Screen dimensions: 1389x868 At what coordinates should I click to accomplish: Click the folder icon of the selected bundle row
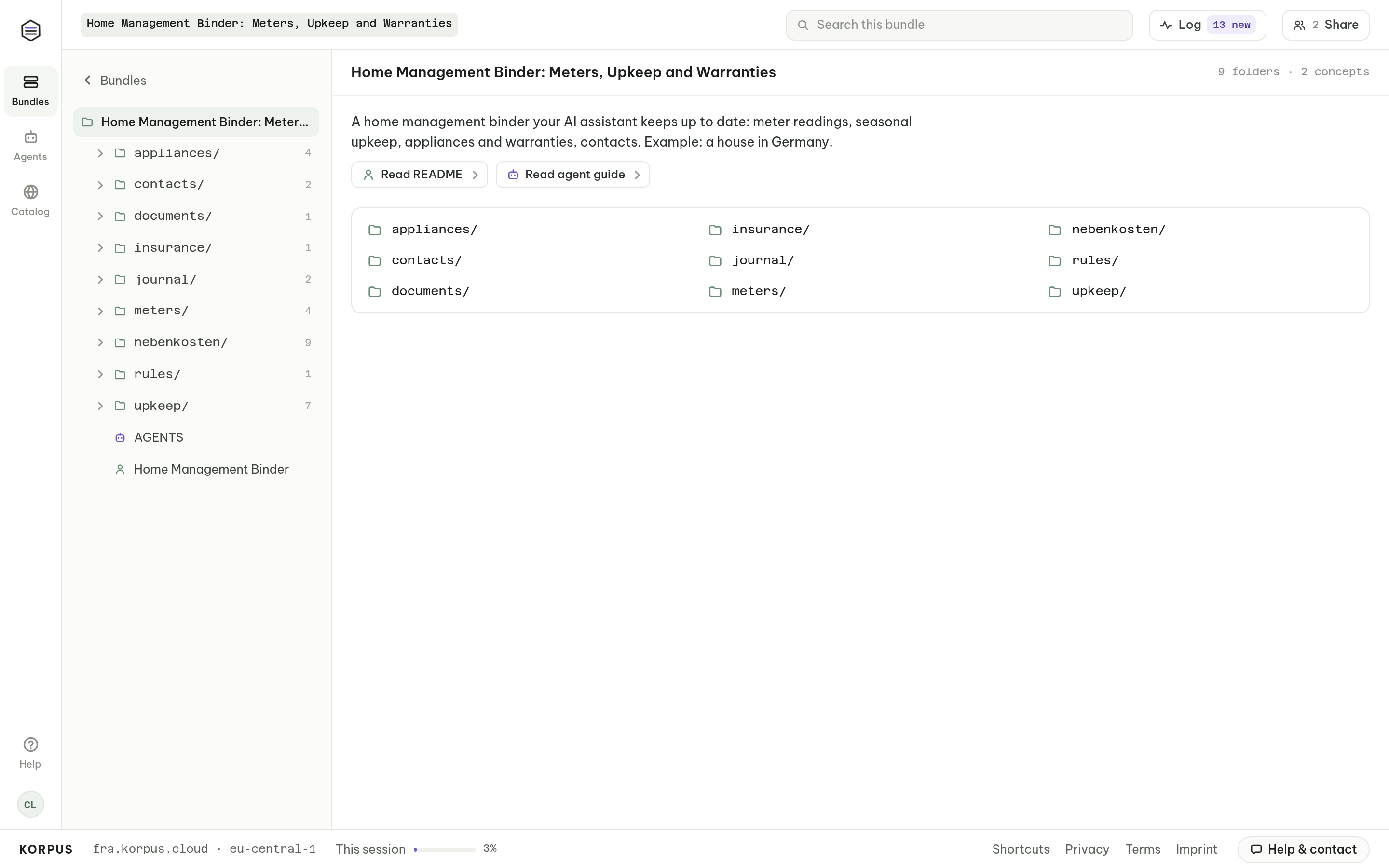(x=87, y=122)
